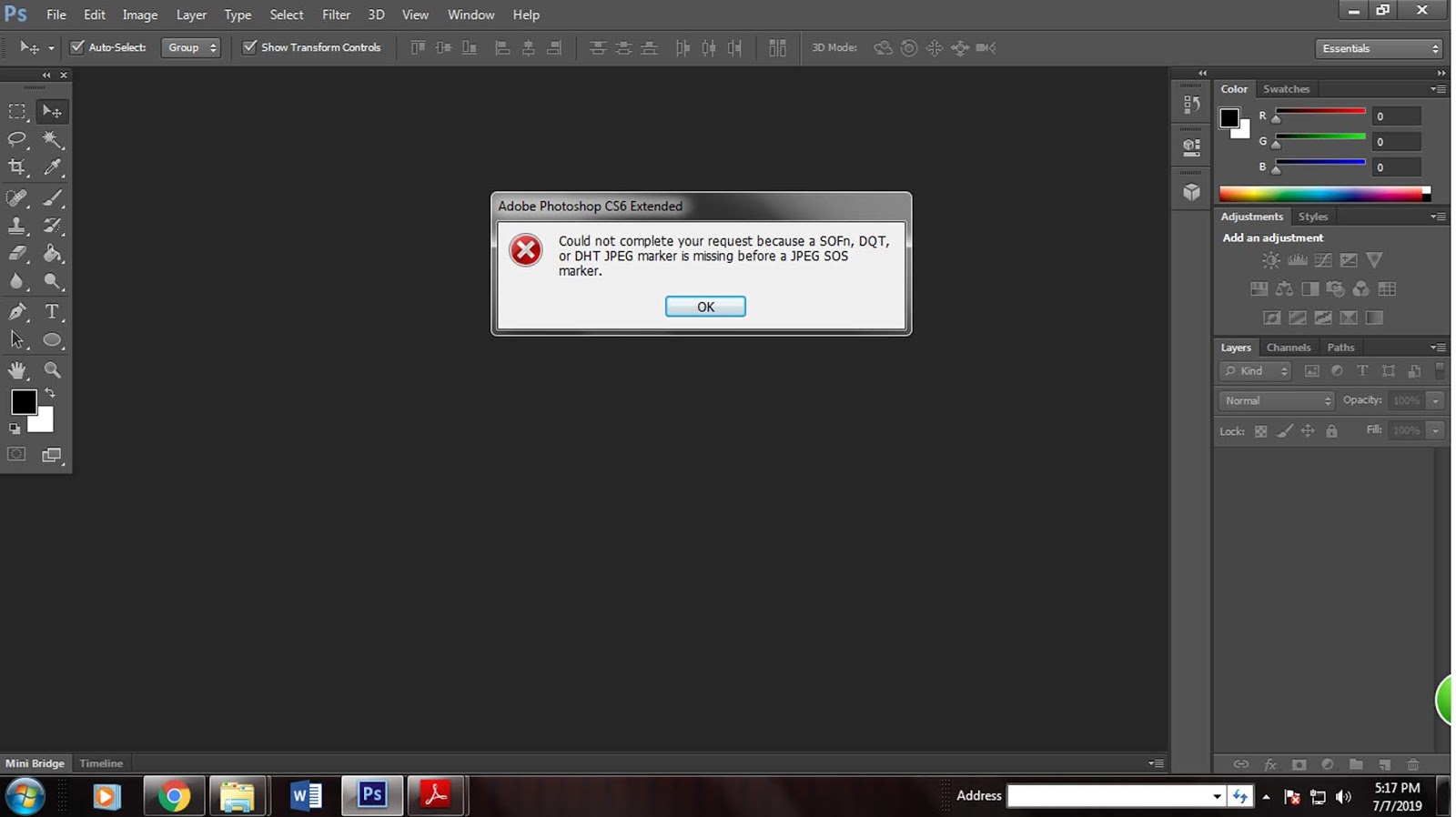The width and height of the screenshot is (1456, 817).
Task: Select the Eraser tool
Action: (17, 254)
